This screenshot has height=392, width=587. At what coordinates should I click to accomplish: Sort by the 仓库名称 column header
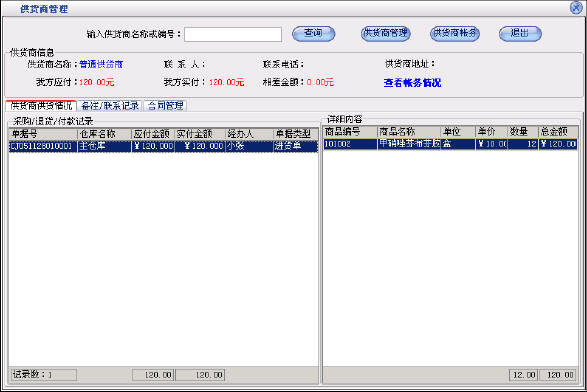click(x=104, y=134)
